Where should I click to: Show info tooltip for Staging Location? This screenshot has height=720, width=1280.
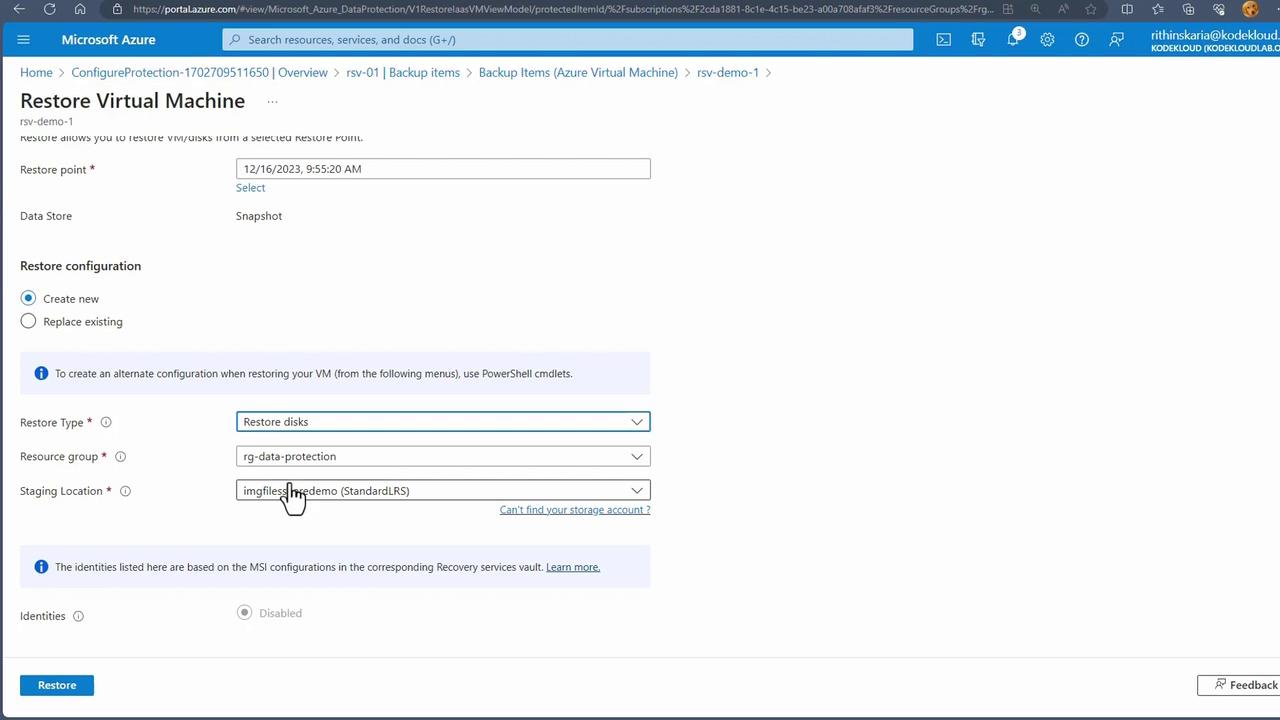[x=125, y=491]
